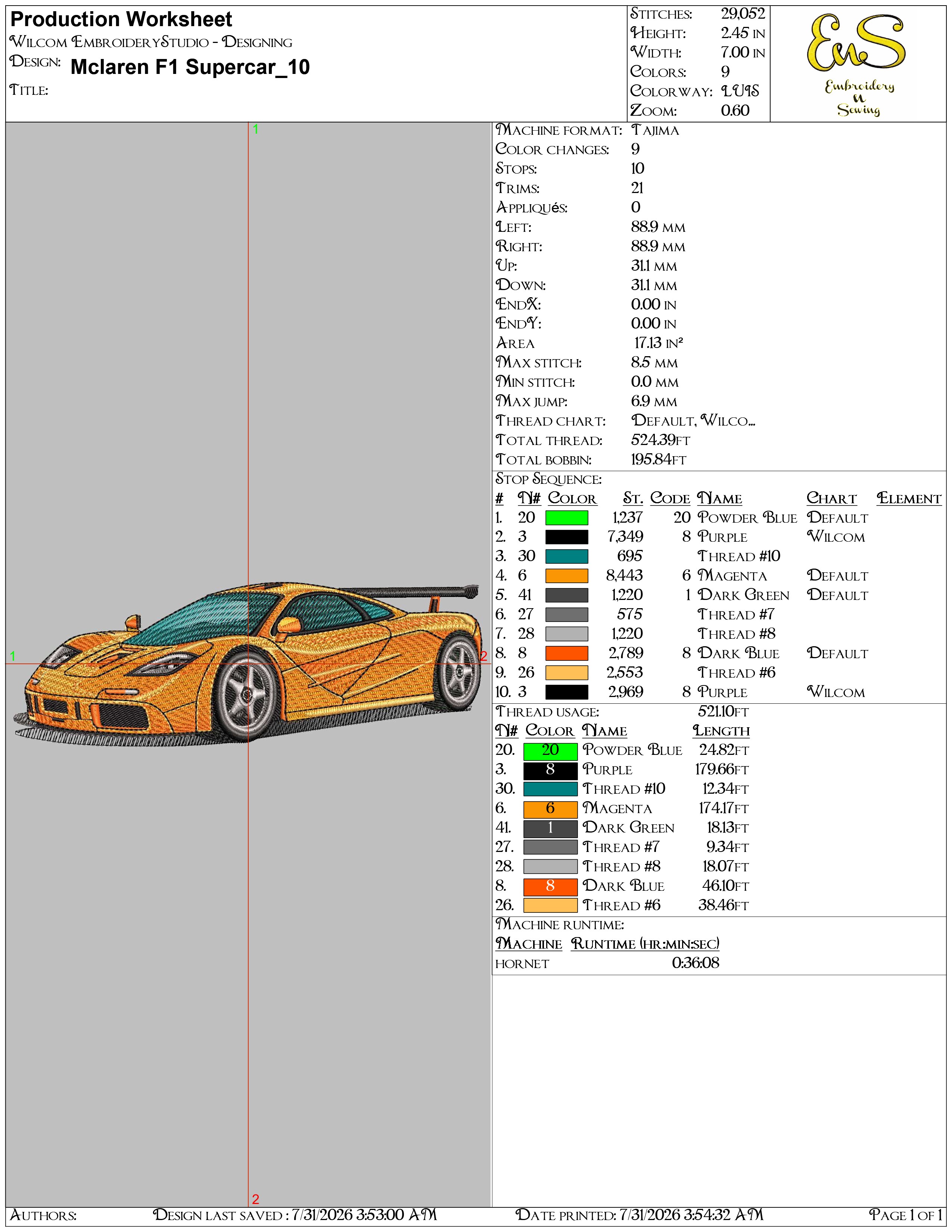Screen dimensions: 952x1232
Task: Select the Thread #8 swatch in Thread Usage
Action: (550, 867)
